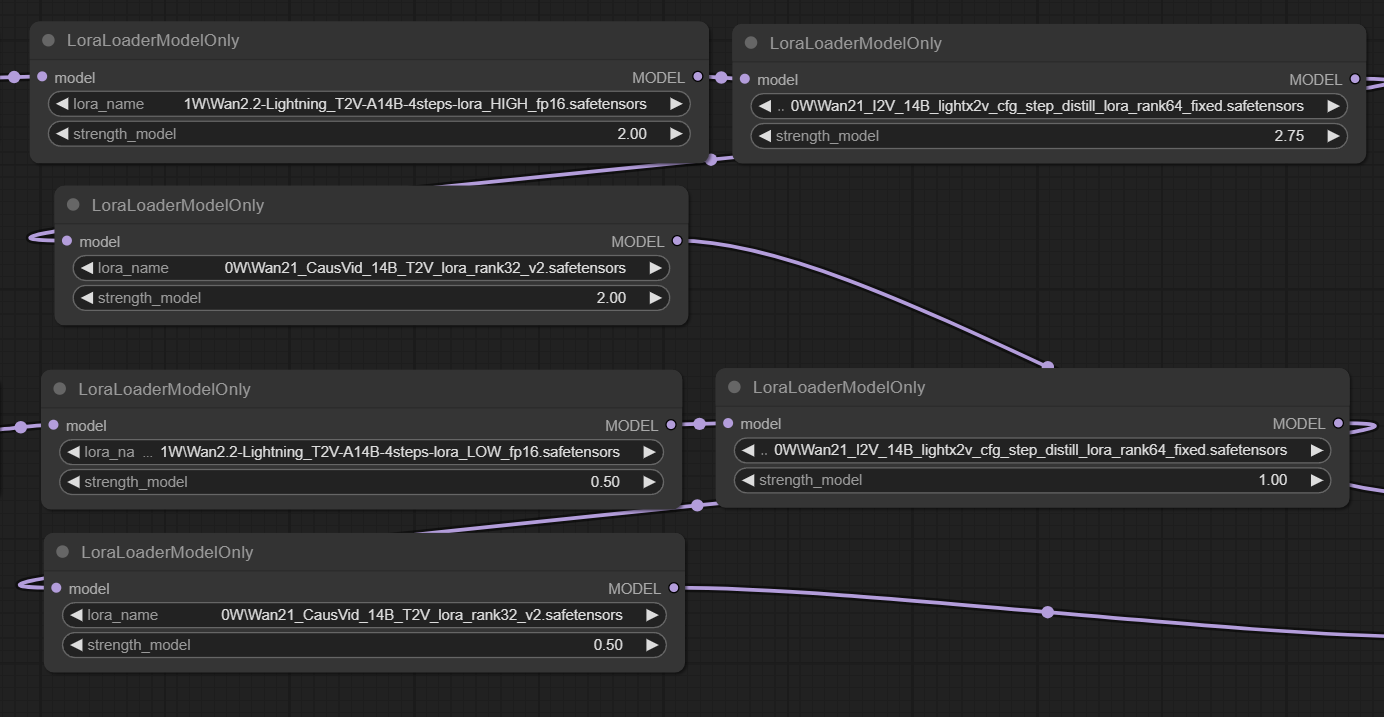Open lora_name list on CausVid 0.50 node
This screenshot has height=717, width=1384.
tap(364, 615)
